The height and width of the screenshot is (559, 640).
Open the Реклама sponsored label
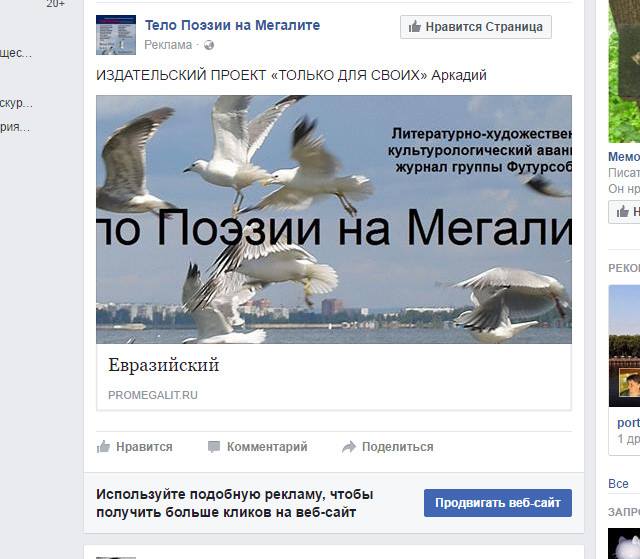(168, 45)
